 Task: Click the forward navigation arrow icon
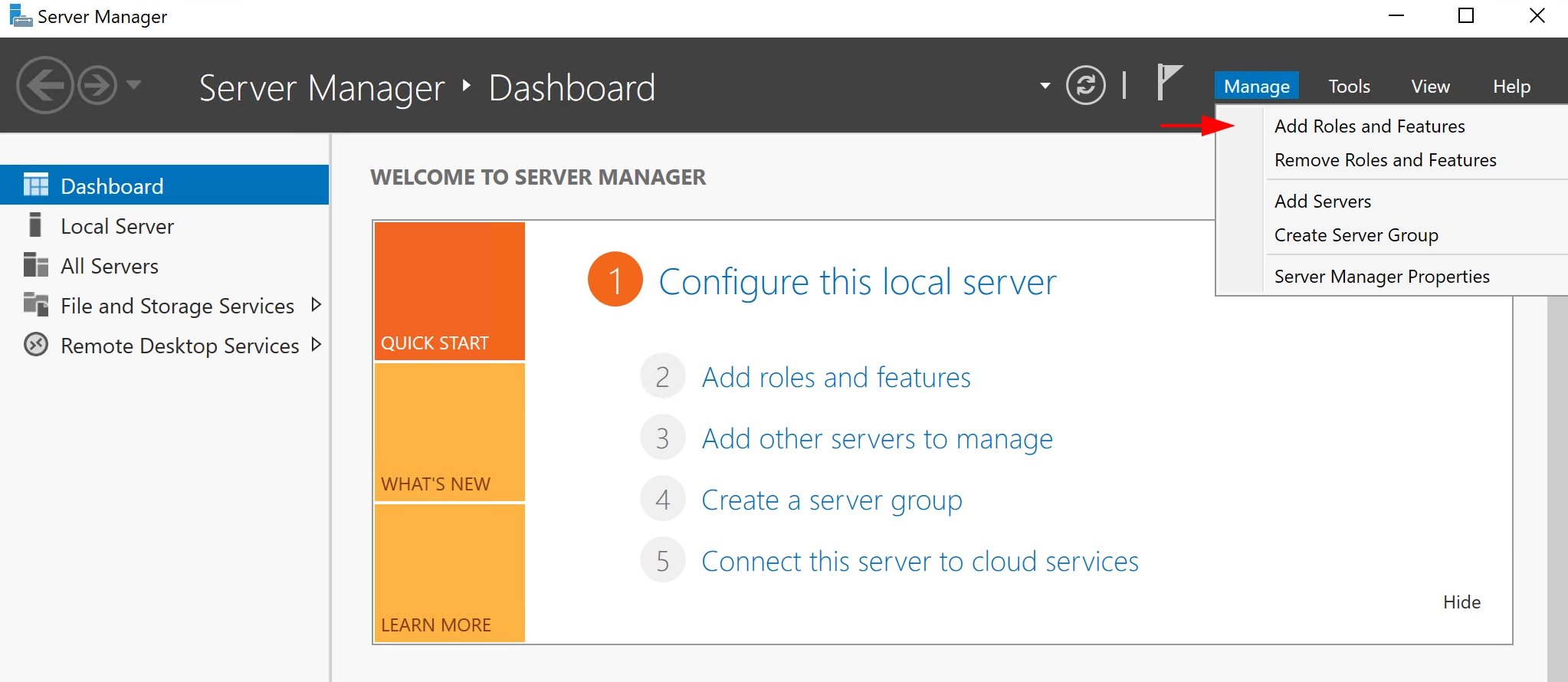point(98,85)
